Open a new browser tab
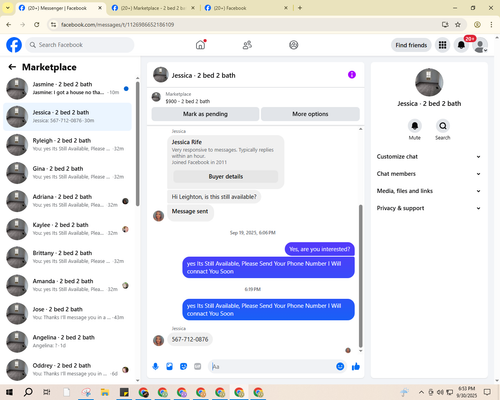 300,8
